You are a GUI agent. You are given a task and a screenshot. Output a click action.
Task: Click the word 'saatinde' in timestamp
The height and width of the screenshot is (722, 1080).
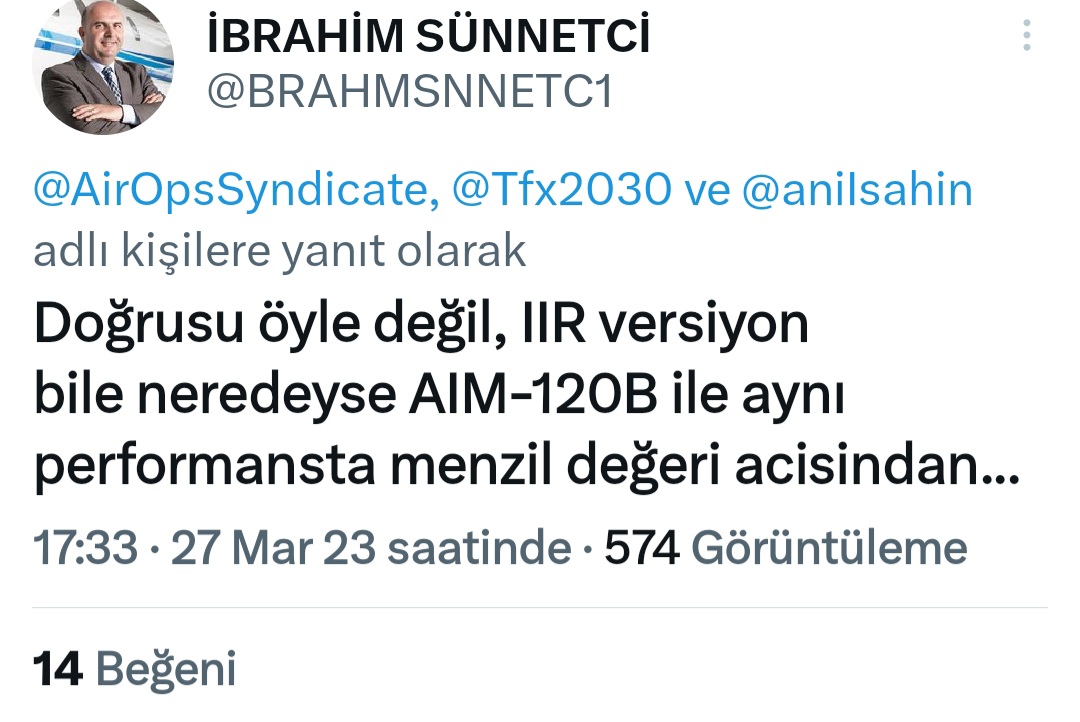tap(479, 548)
